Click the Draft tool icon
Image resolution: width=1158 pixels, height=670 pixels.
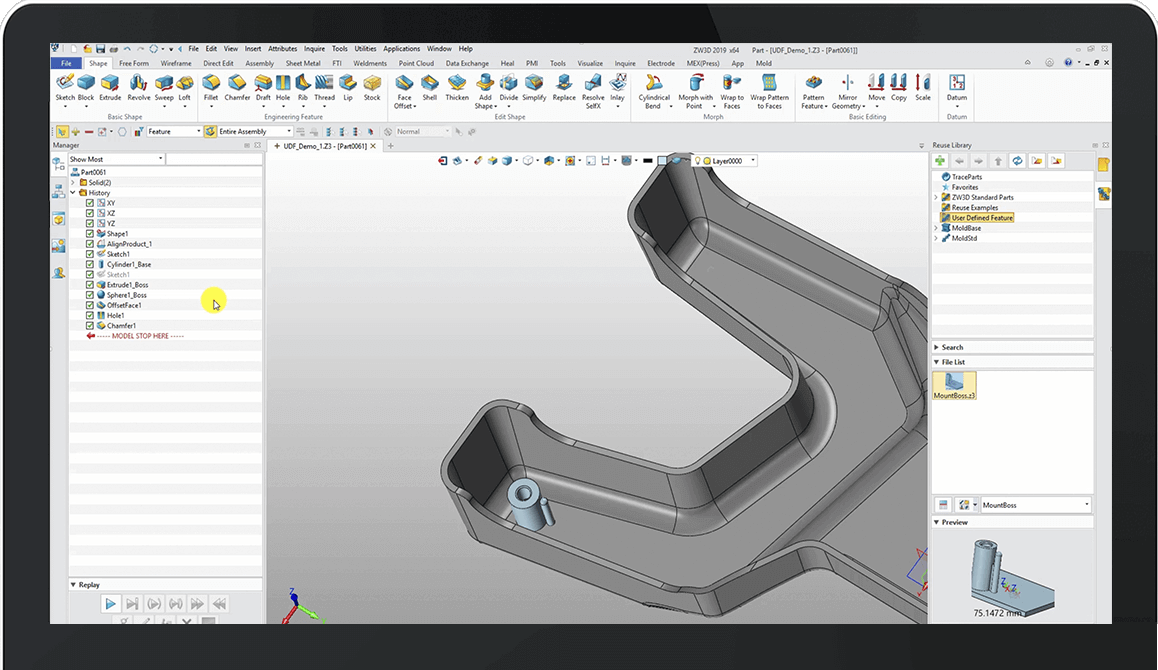click(263, 88)
